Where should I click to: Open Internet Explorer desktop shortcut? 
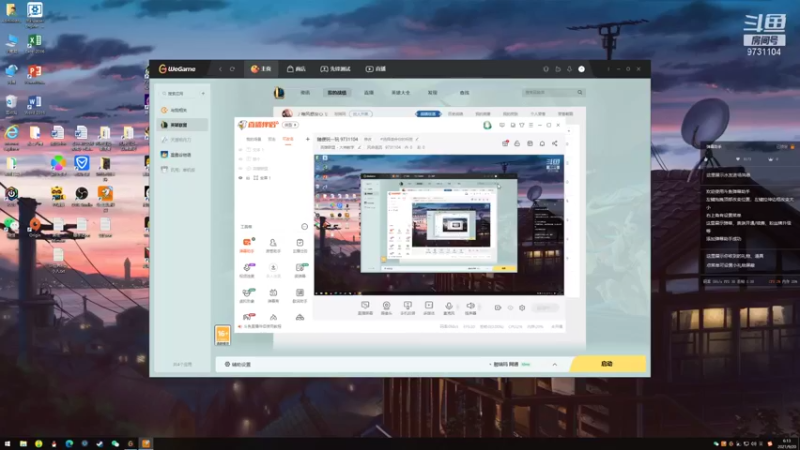click(x=11, y=136)
